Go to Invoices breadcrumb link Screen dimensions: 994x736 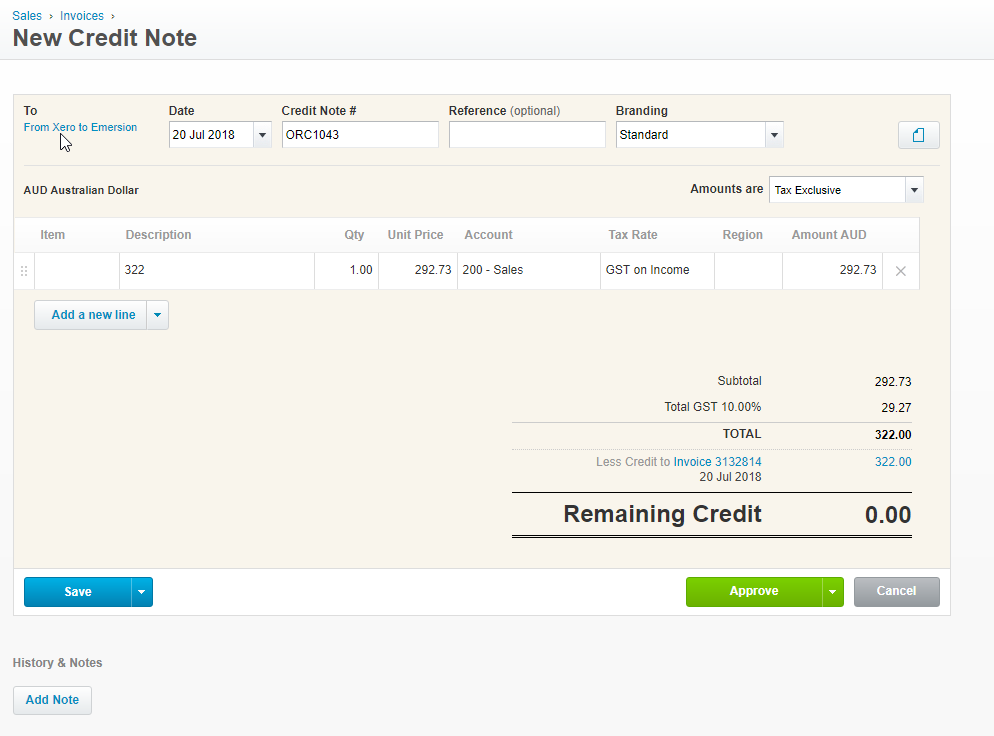(x=82, y=16)
